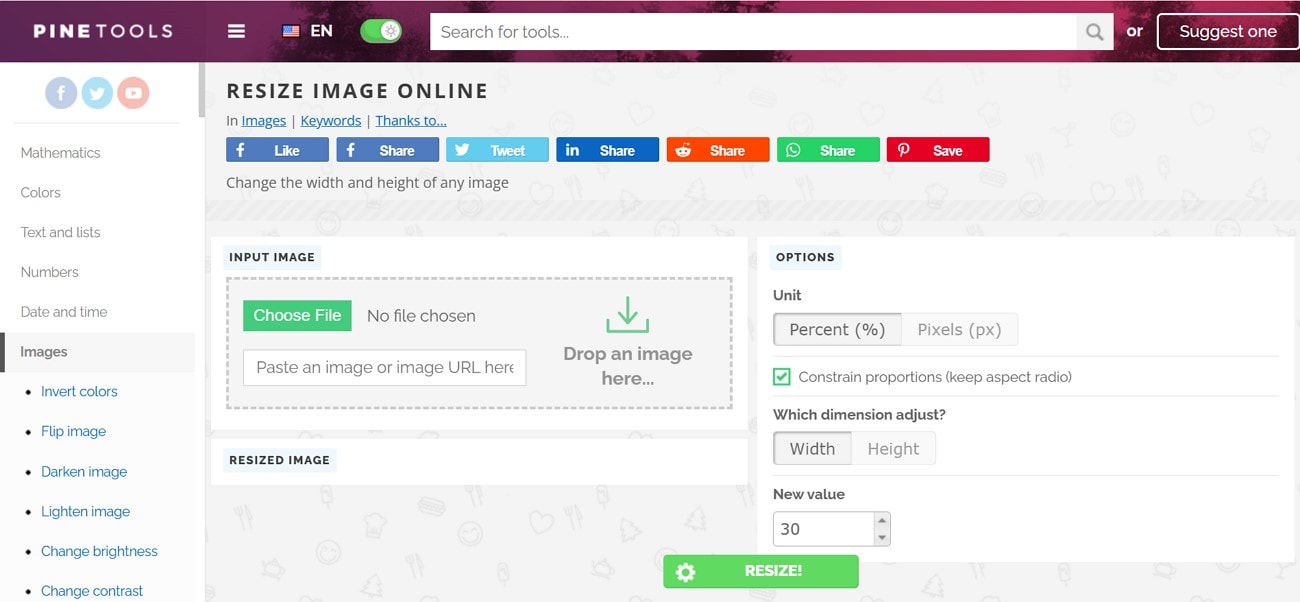Click the WhatsApp Share button
The height and width of the screenshot is (602, 1300).
tap(827, 150)
